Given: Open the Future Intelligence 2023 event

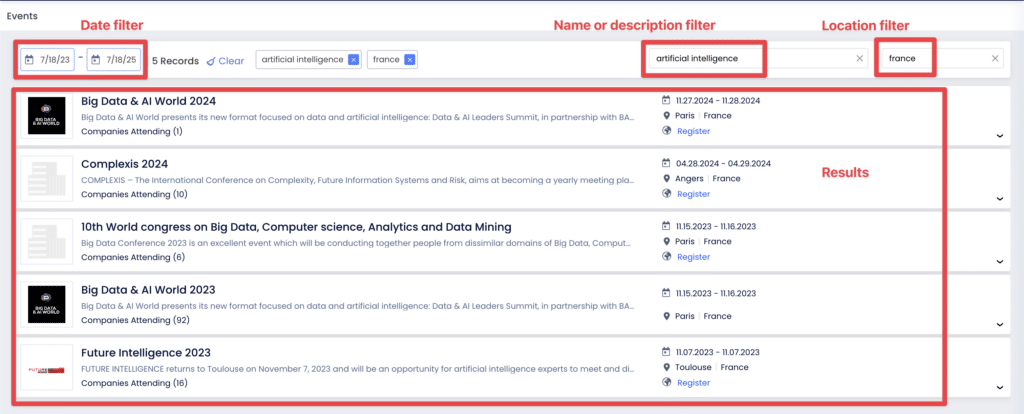Looking at the screenshot, I should (x=146, y=353).
